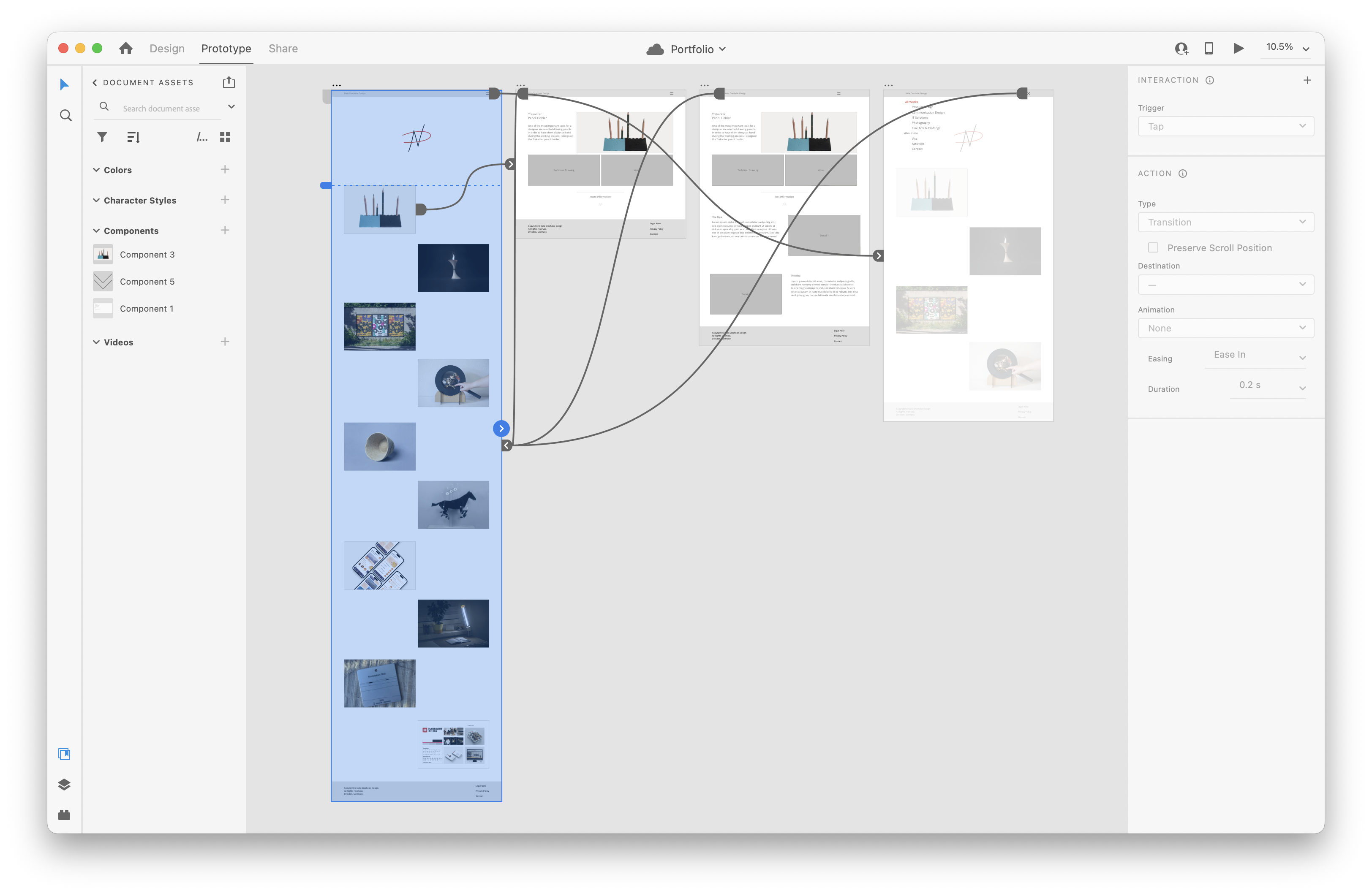Switch to the Design tab
This screenshot has width=1372, height=896.
point(167,49)
